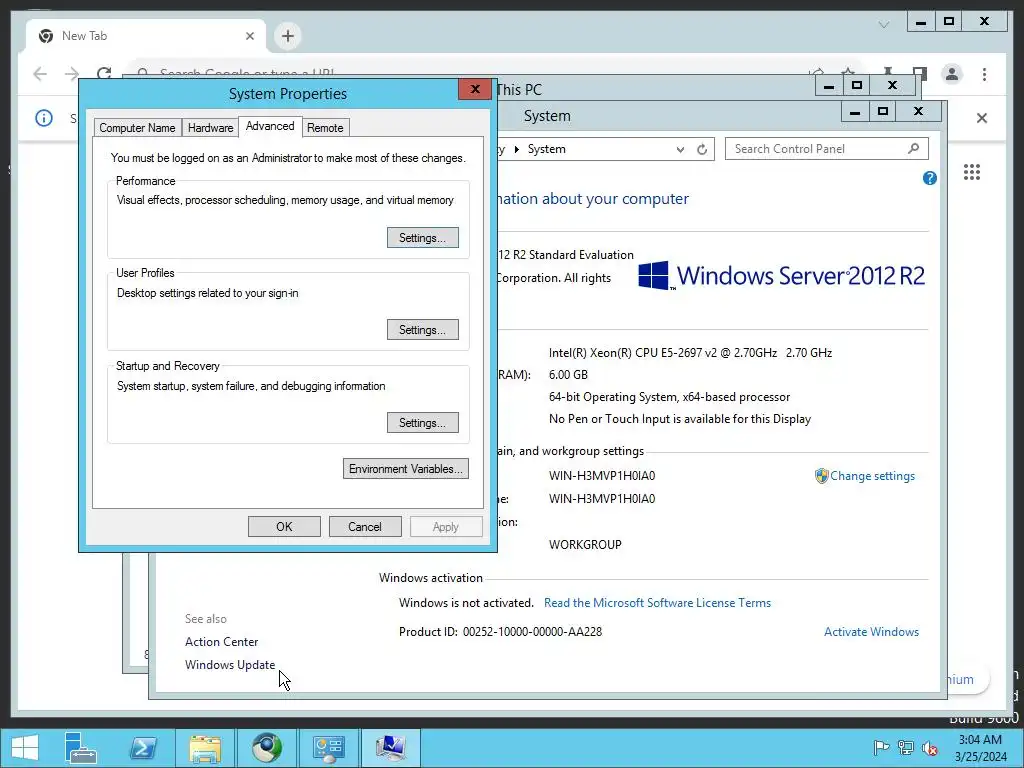Click System in the breadcrumb path
Viewport: 1024px width, 768px height.
point(547,149)
